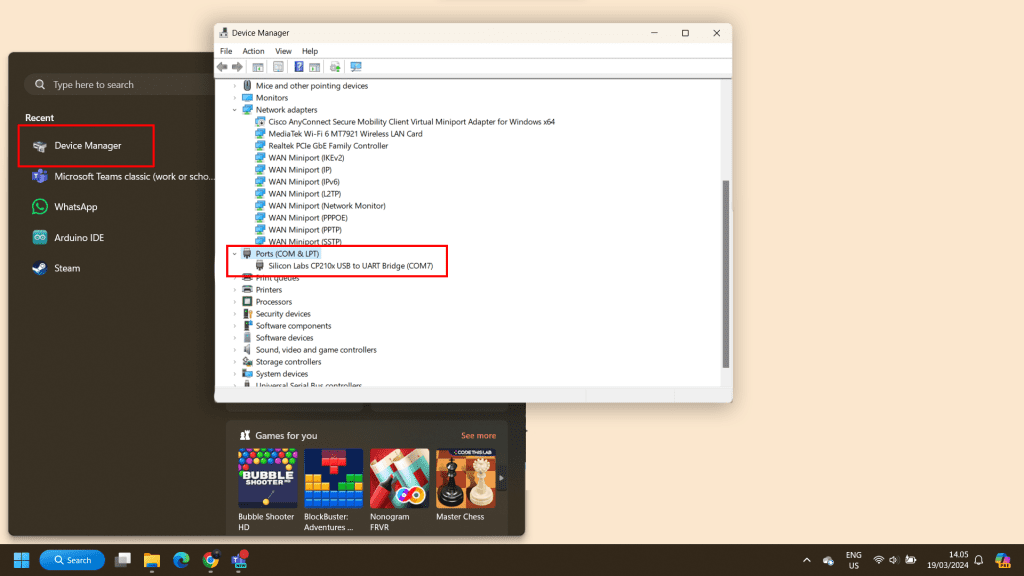
Task: Click the Update device driver toolbar icon
Action: click(x=335, y=67)
